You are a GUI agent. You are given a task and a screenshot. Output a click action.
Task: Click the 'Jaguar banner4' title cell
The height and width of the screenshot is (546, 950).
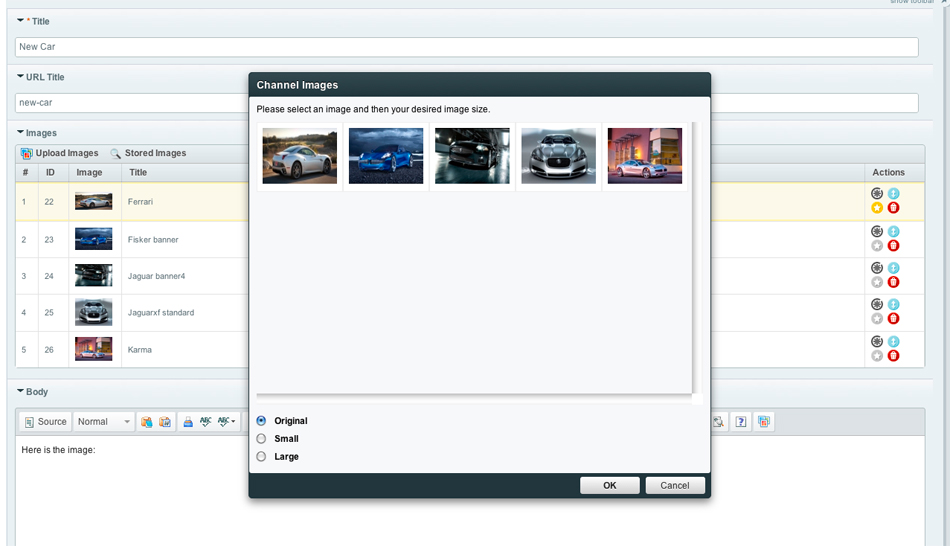(156, 276)
